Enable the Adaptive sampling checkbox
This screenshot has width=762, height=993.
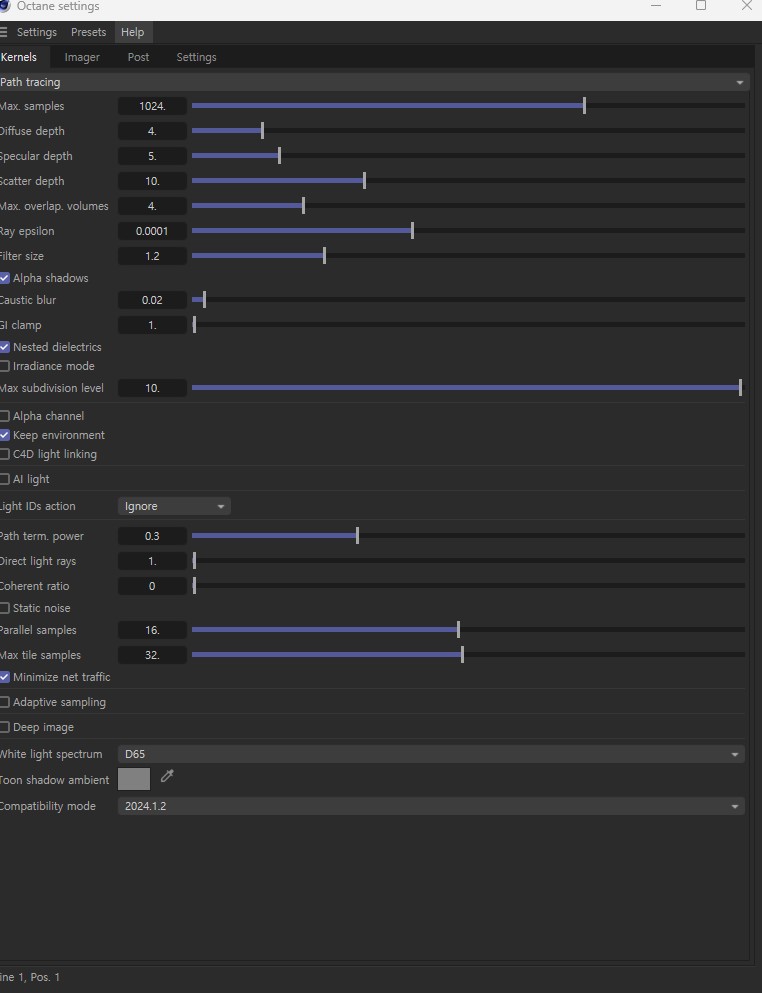4,702
